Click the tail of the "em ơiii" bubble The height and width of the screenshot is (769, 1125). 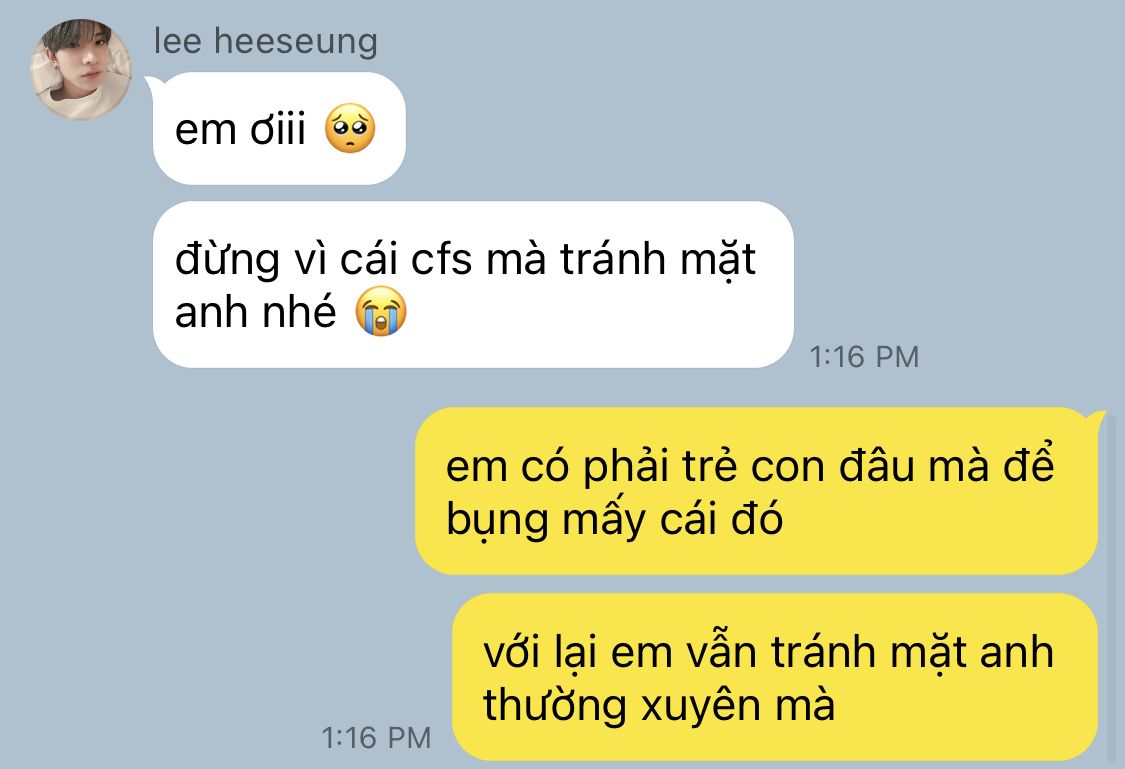pos(152,85)
